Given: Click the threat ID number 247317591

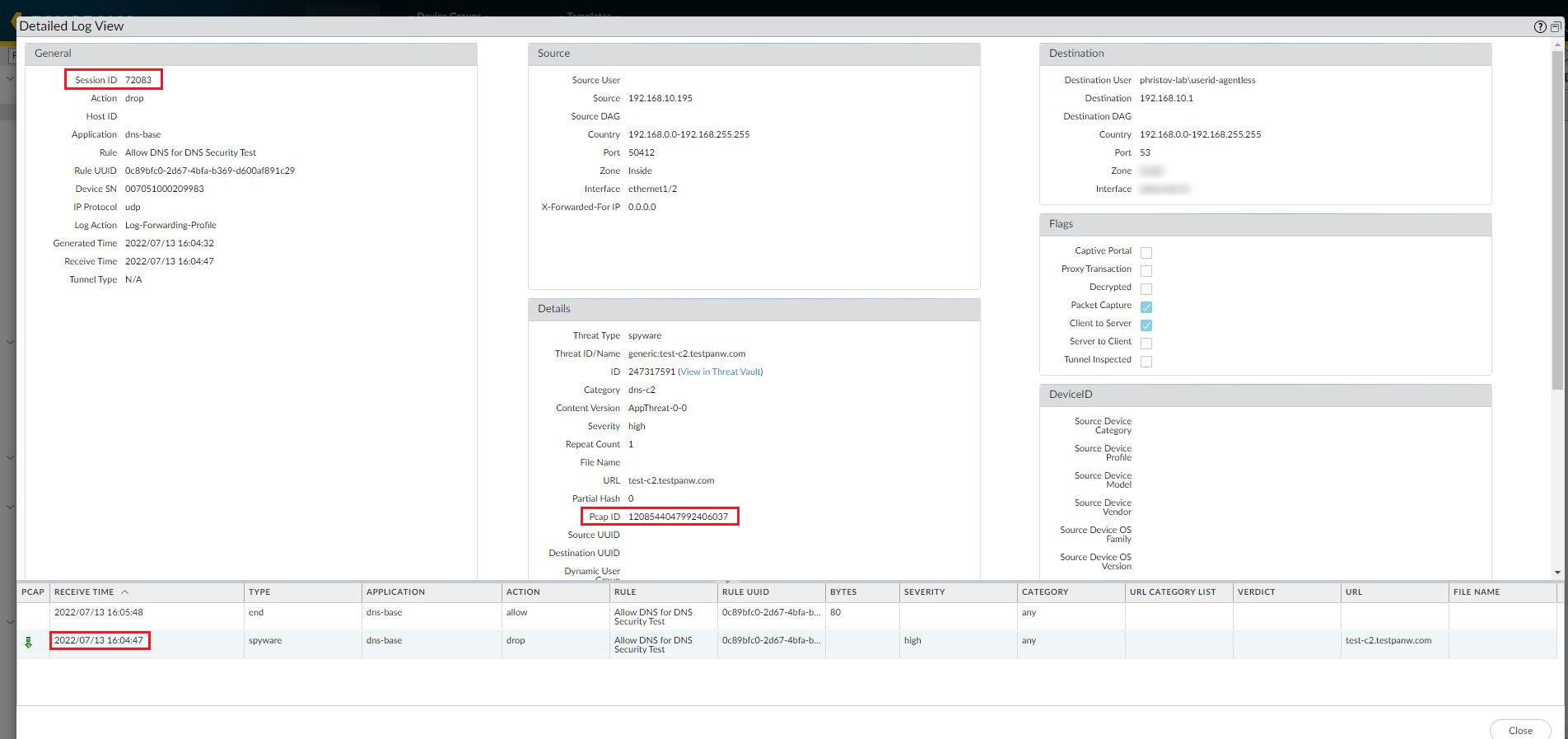Looking at the screenshot, I should pos(651,372).
